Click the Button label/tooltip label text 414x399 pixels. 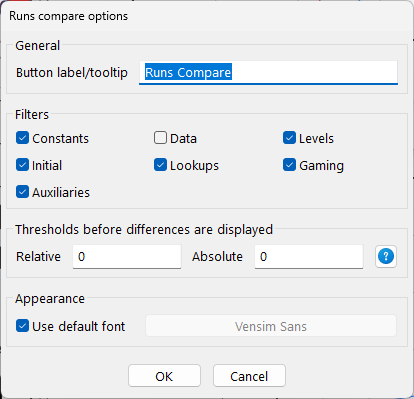72,73
